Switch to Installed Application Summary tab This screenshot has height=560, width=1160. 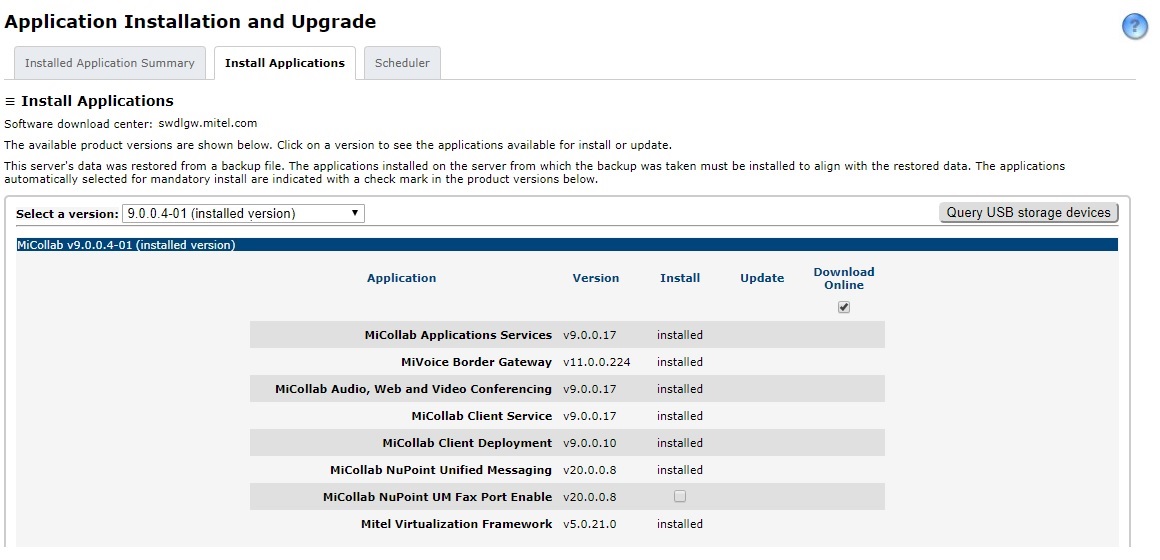point(110,63)
